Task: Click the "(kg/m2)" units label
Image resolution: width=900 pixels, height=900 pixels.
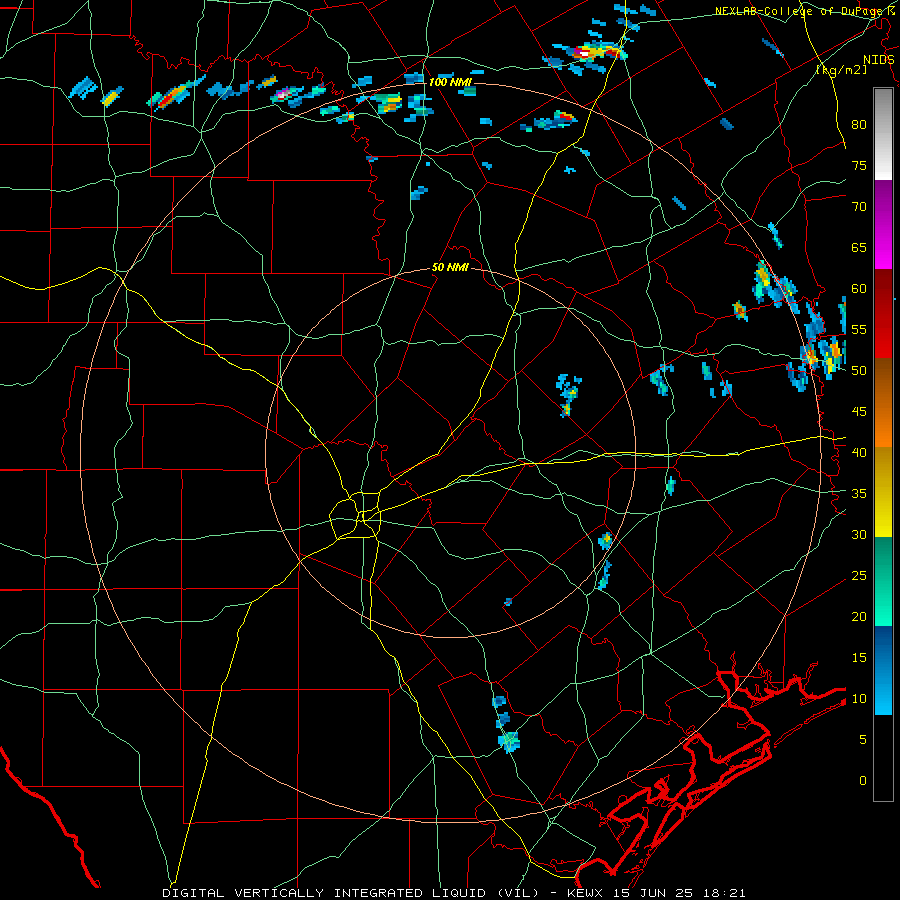Action: point(841,69)
